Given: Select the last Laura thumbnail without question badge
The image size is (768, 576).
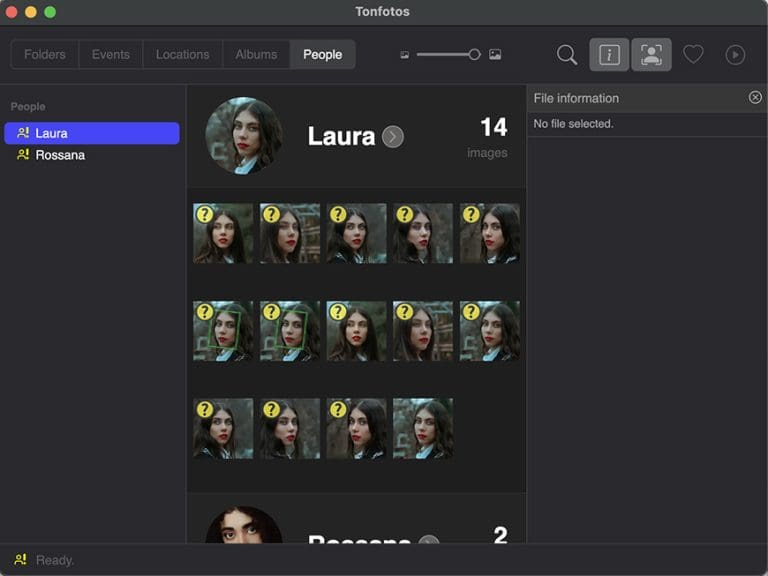Looking at the screenshot, I should [x=423, y=429].
